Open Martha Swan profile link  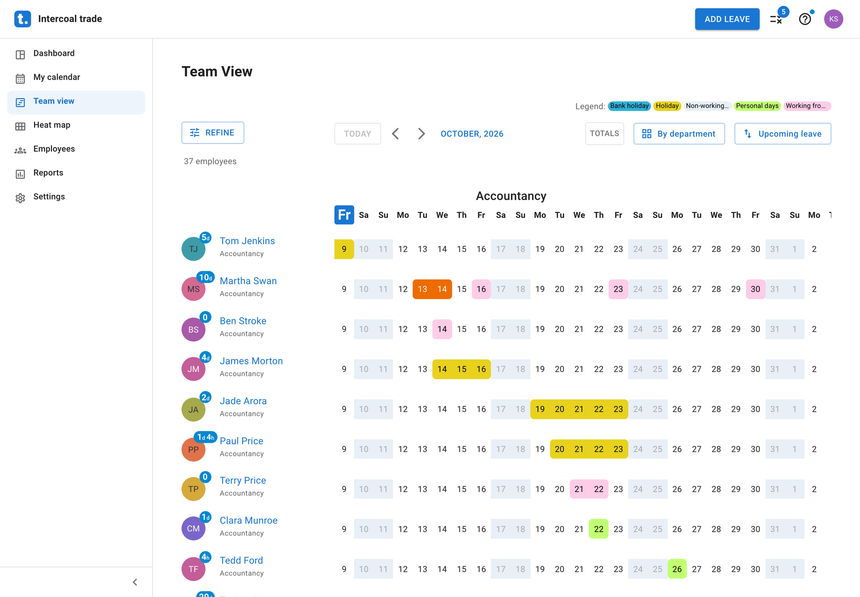(248, 281)
